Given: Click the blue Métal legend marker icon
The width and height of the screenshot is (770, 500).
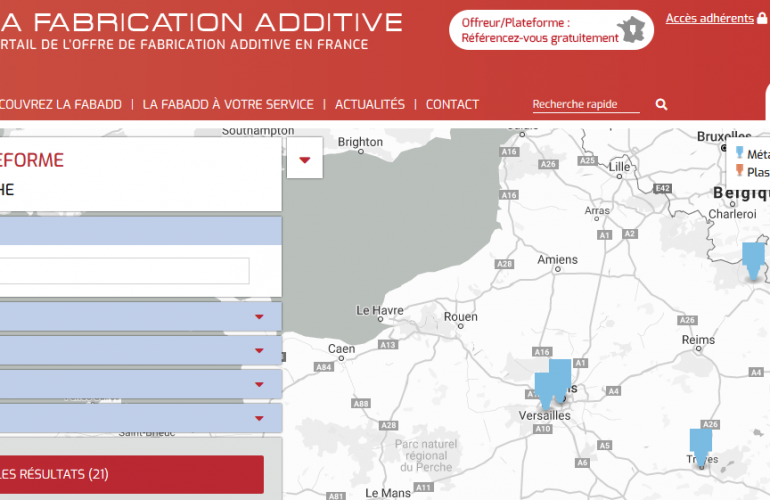Looking at the screenshot, I should click(740, 153).
